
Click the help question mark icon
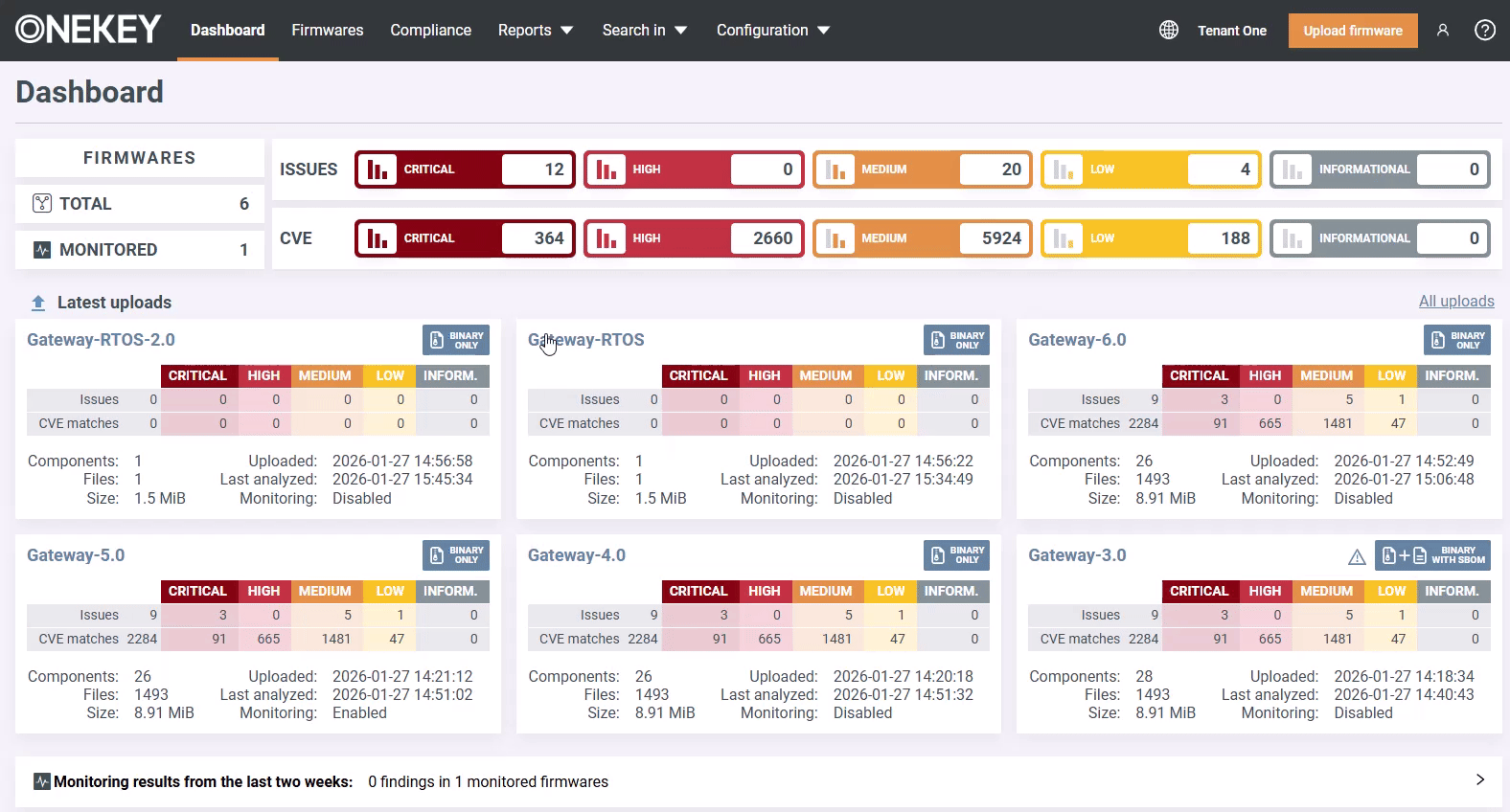point(1484,31)
